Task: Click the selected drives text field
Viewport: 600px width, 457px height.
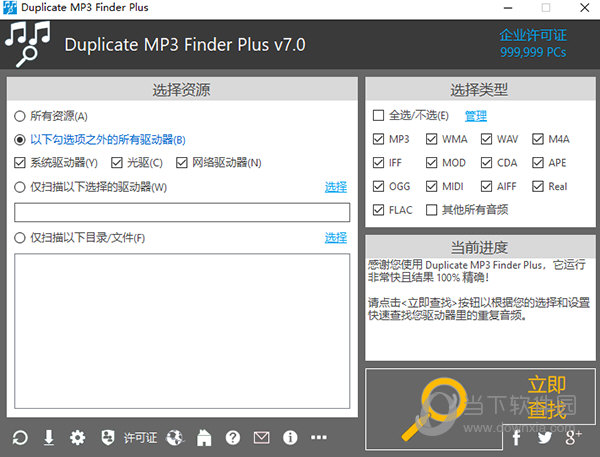Action: (x=182, y=212)
